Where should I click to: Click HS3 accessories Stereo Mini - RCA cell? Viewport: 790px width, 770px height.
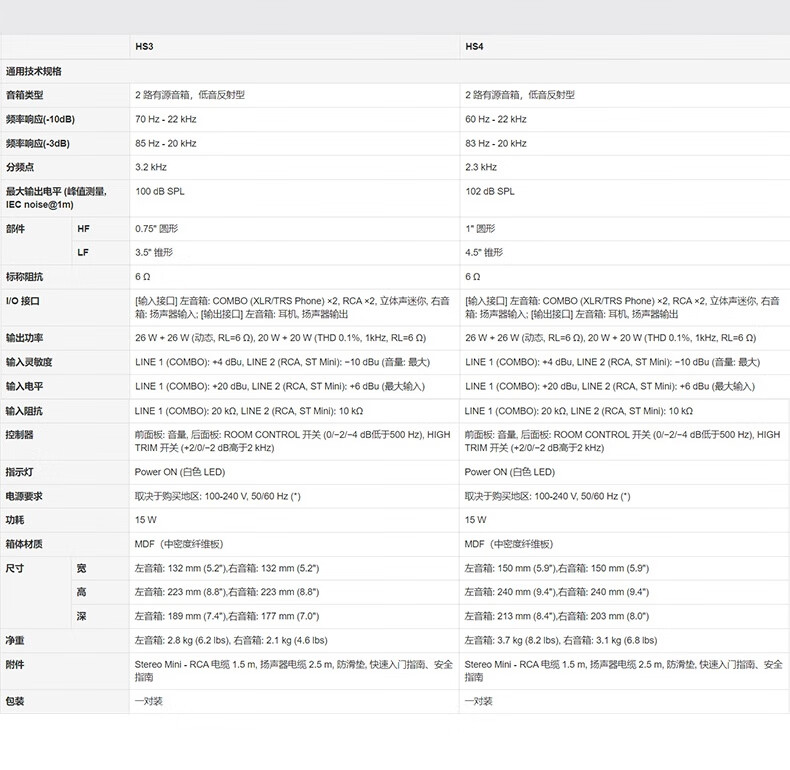pyautogui.click(x=294, y=671)
